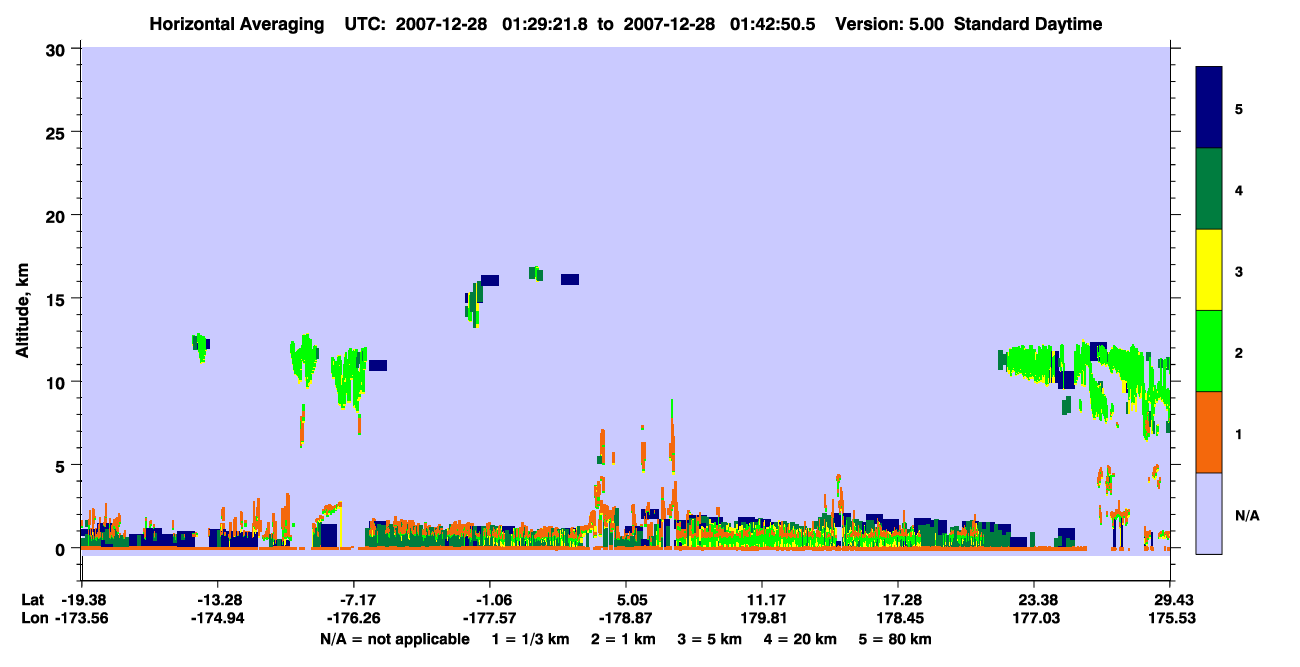Click the 'Lat' row label
The image size is (1300, 667).
31,600
